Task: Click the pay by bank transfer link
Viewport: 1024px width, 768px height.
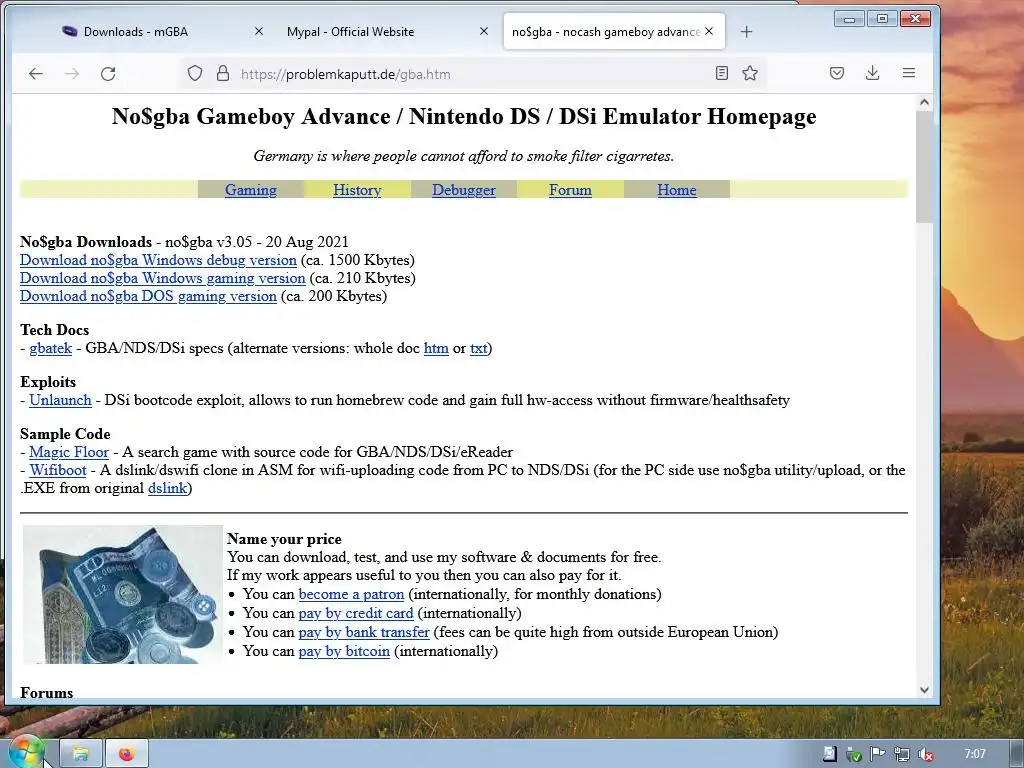Action: click(364, 632)
